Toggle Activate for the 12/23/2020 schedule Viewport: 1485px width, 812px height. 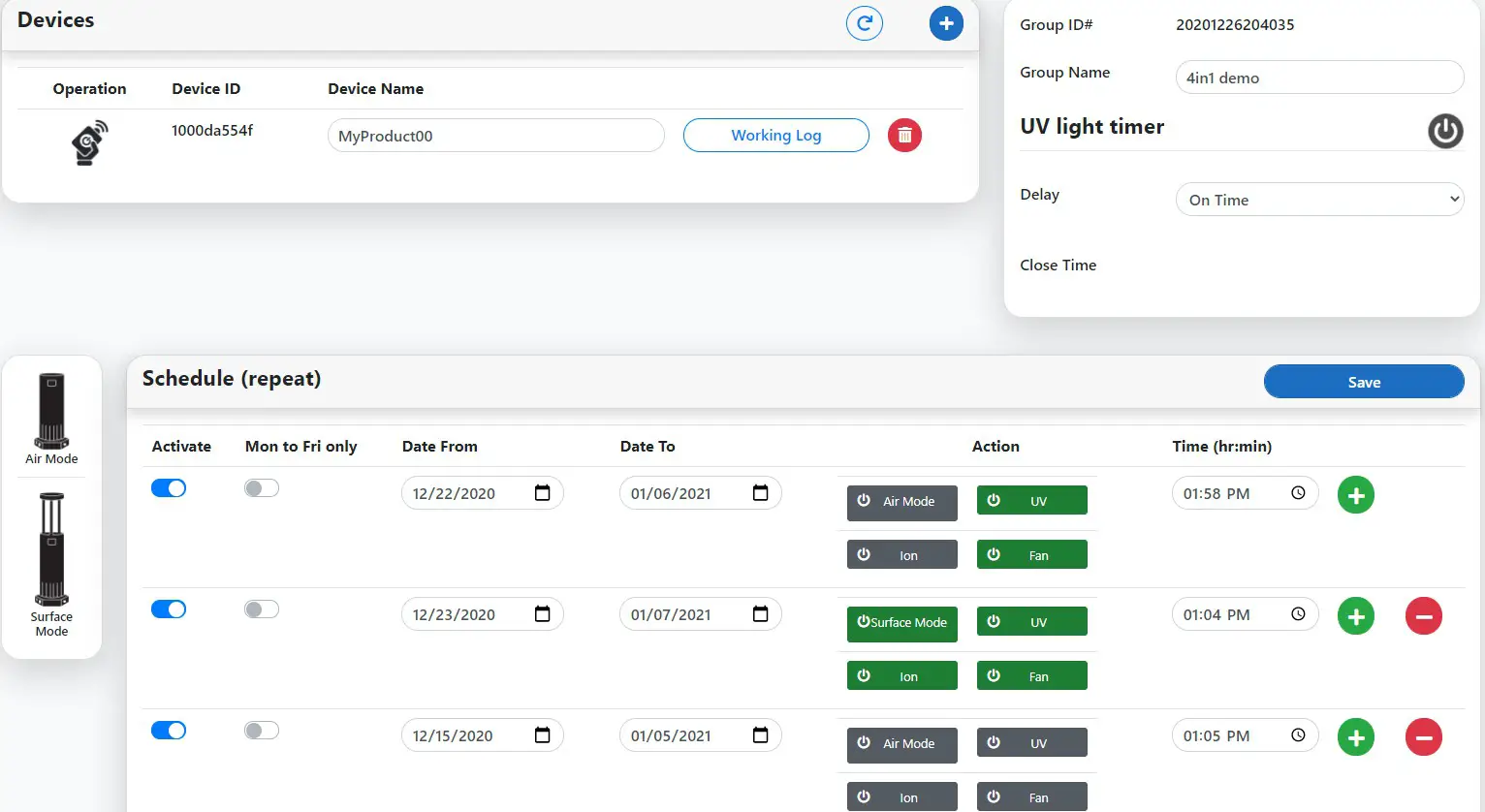tap(169, 609)
